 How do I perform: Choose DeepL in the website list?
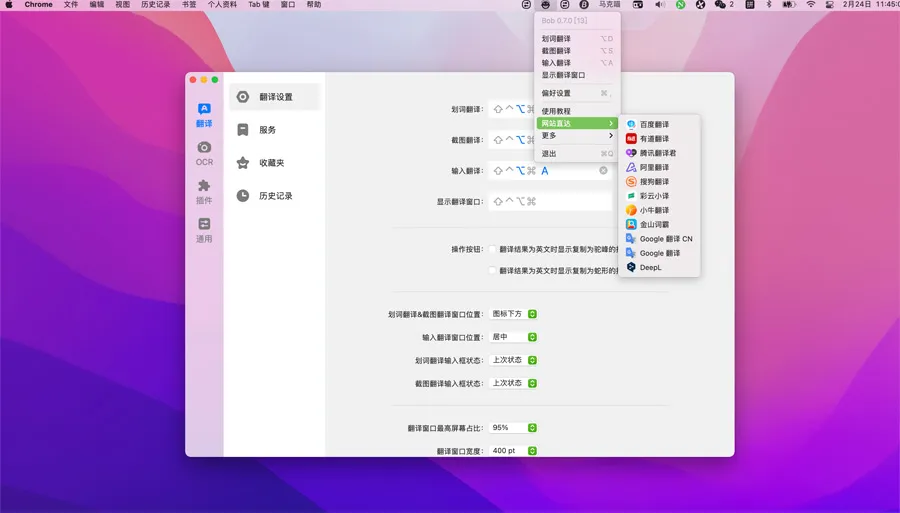click(x=650, y=268)
